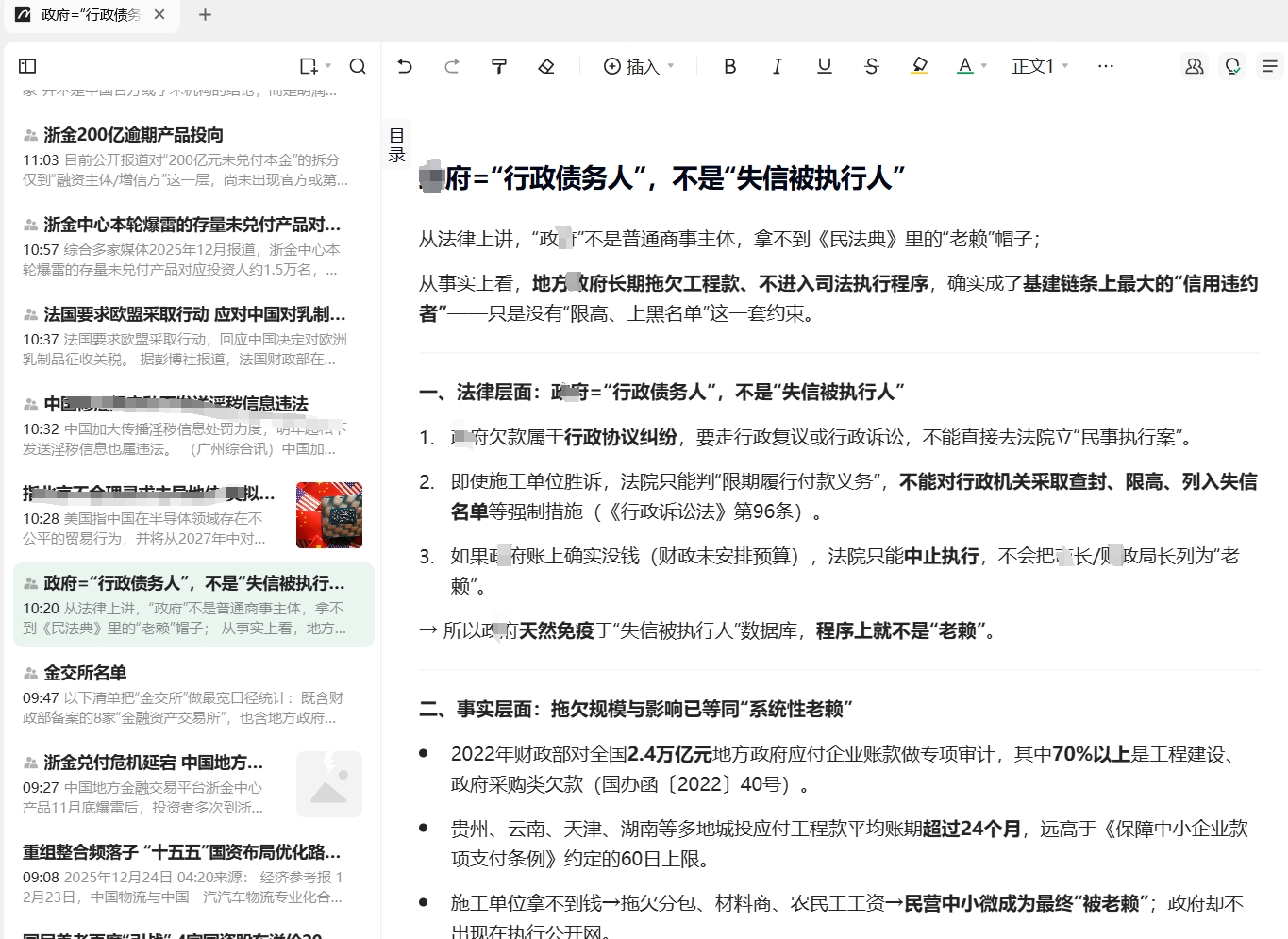Apply underline to text

point(824,66)
